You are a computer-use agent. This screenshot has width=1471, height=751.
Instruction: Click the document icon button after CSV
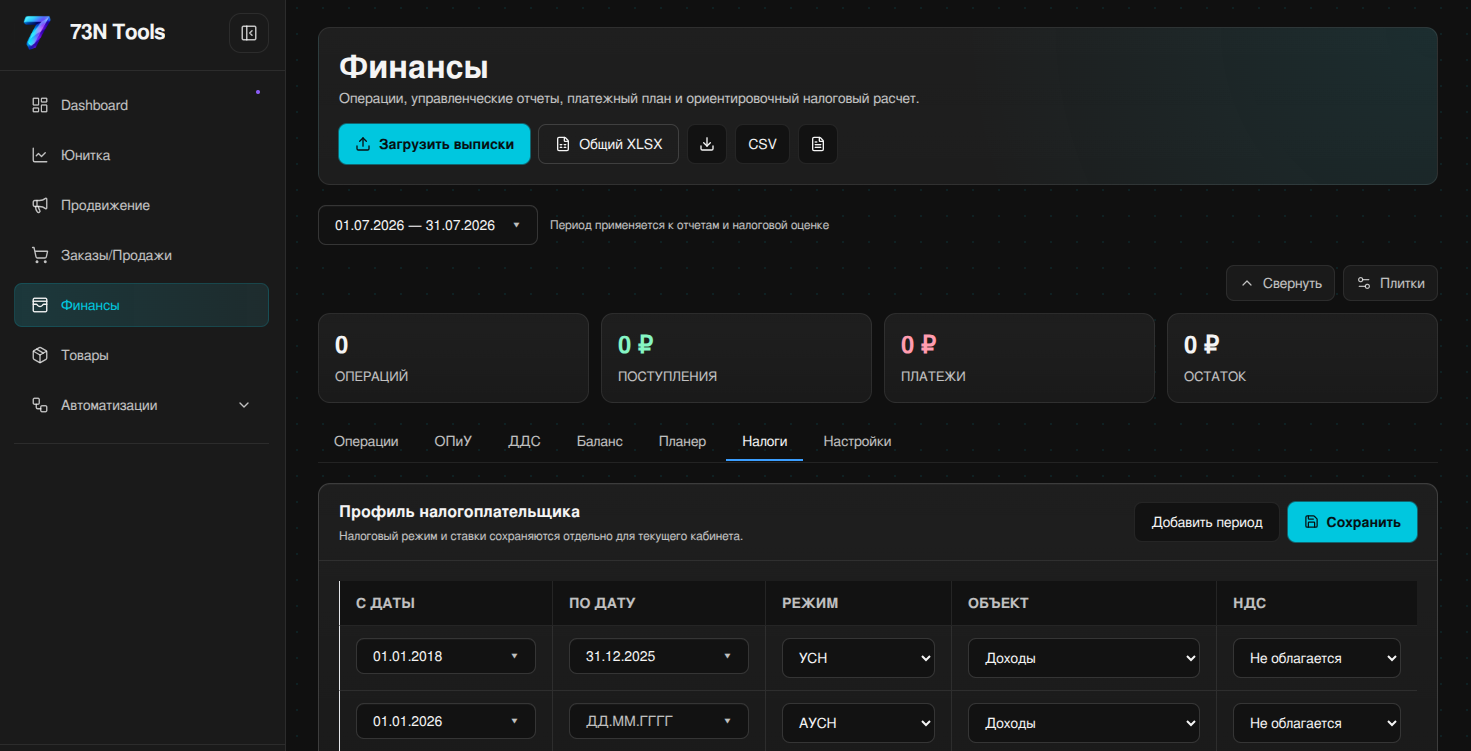(818, 144)
